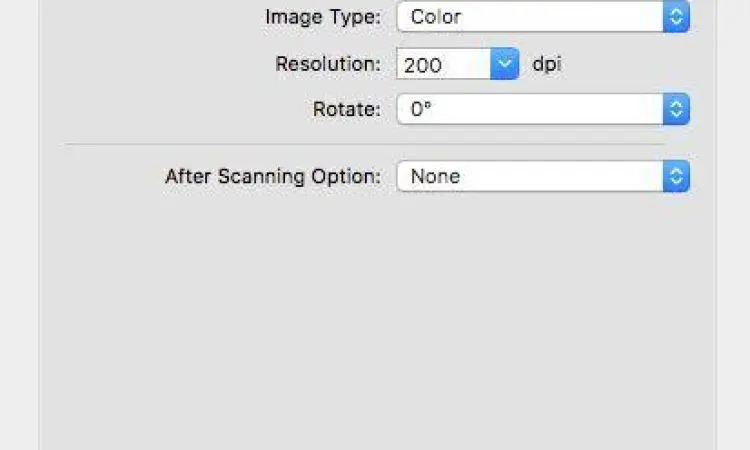Expand the Resolution dropdown chevron
The image size is (750, 450).
tap(506, 65)
